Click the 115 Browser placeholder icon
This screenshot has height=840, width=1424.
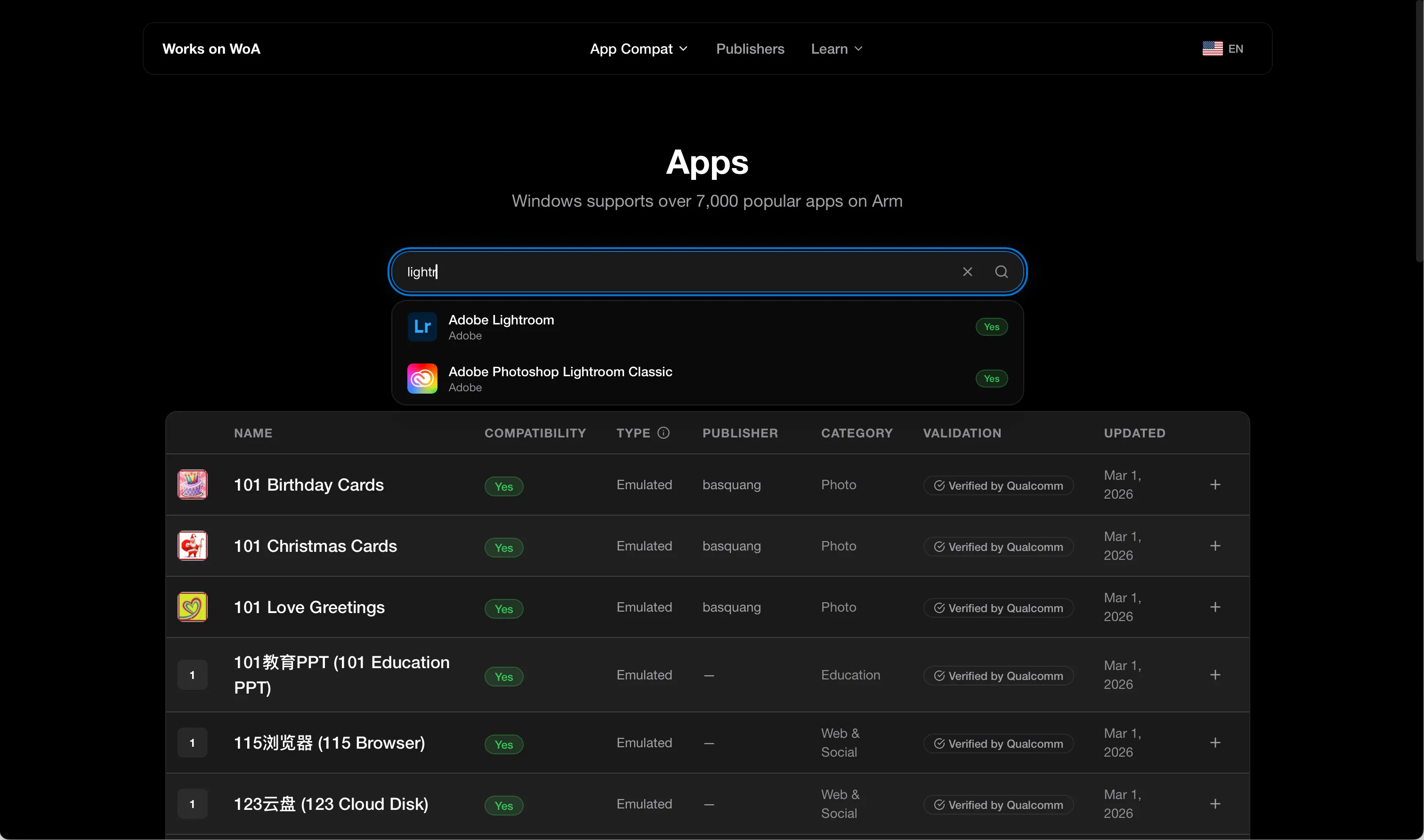pos(193,743)
